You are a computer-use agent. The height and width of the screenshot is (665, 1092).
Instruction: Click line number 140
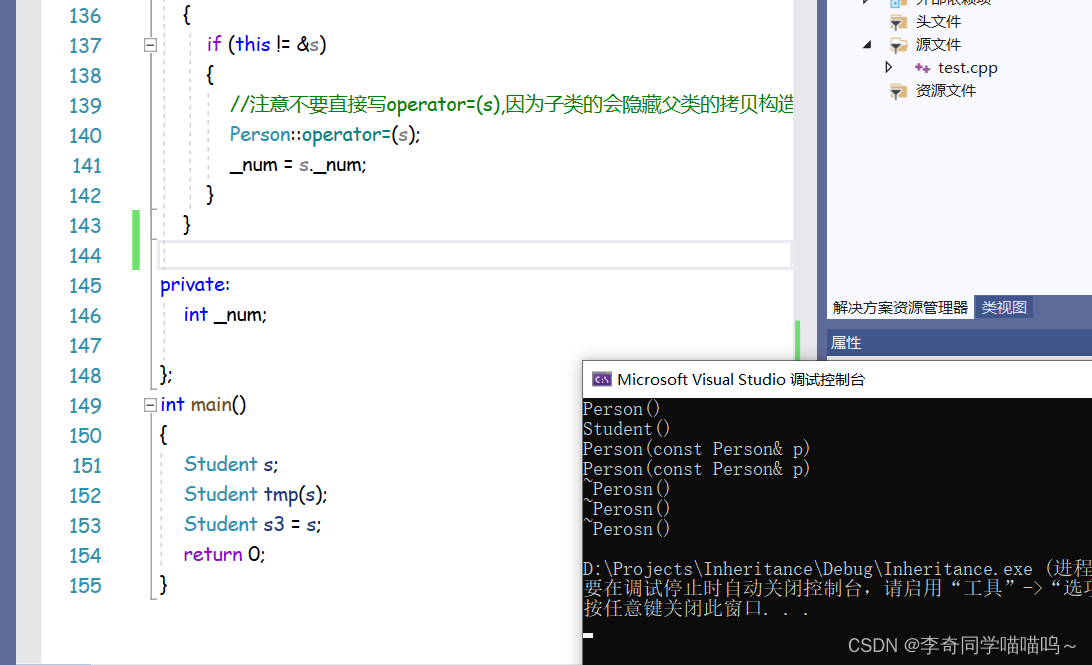tap(85, 136)
